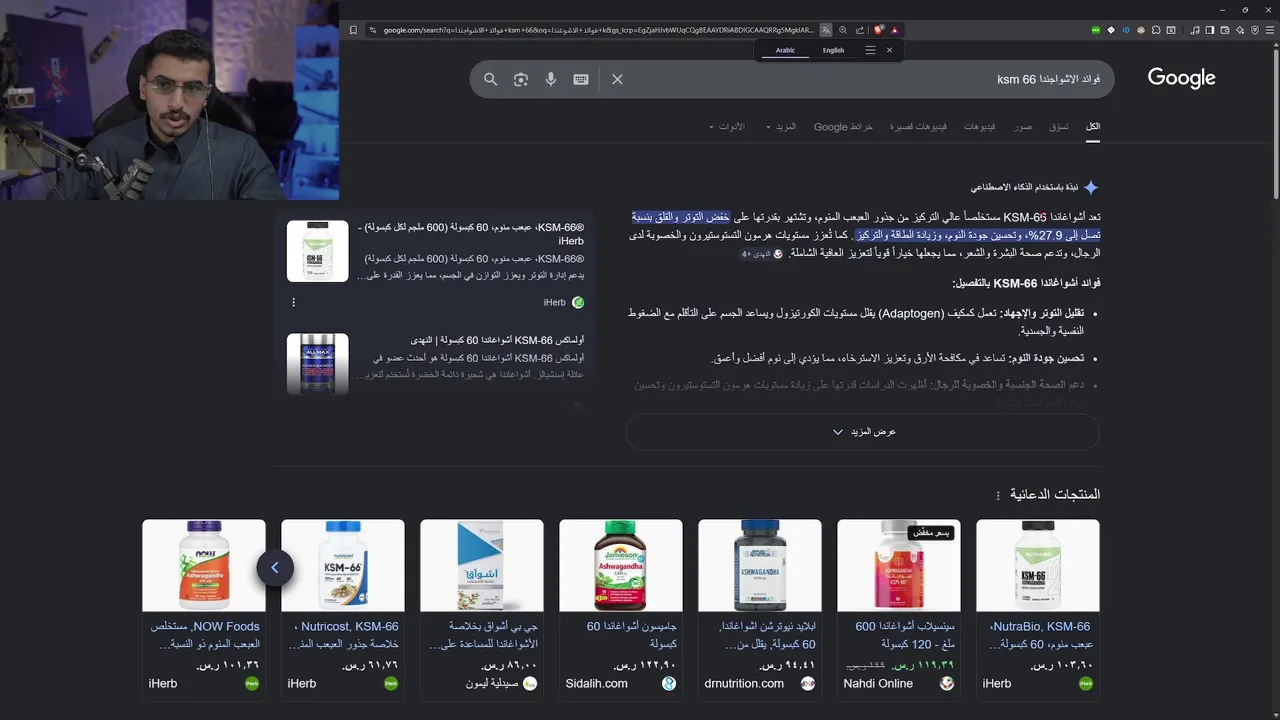Open the Nahdi Online 120 capsule product image
Image resolution: width=1280 pixels, height=720 pixels.
[x=899, y=566]
